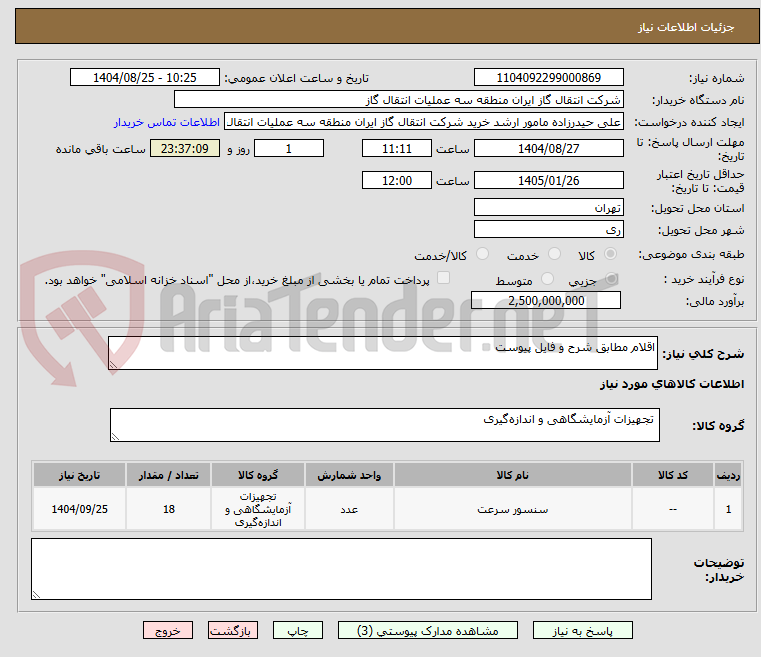
Task: Select the جزیی purchase type radio
Action: [x=611, y=279]
